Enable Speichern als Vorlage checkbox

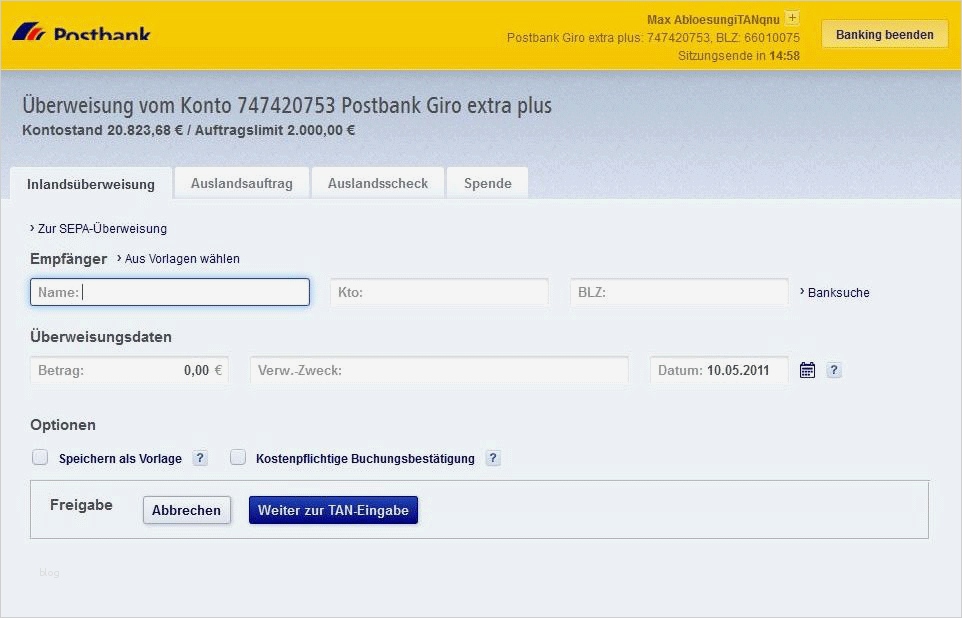(x=40, y=457)
